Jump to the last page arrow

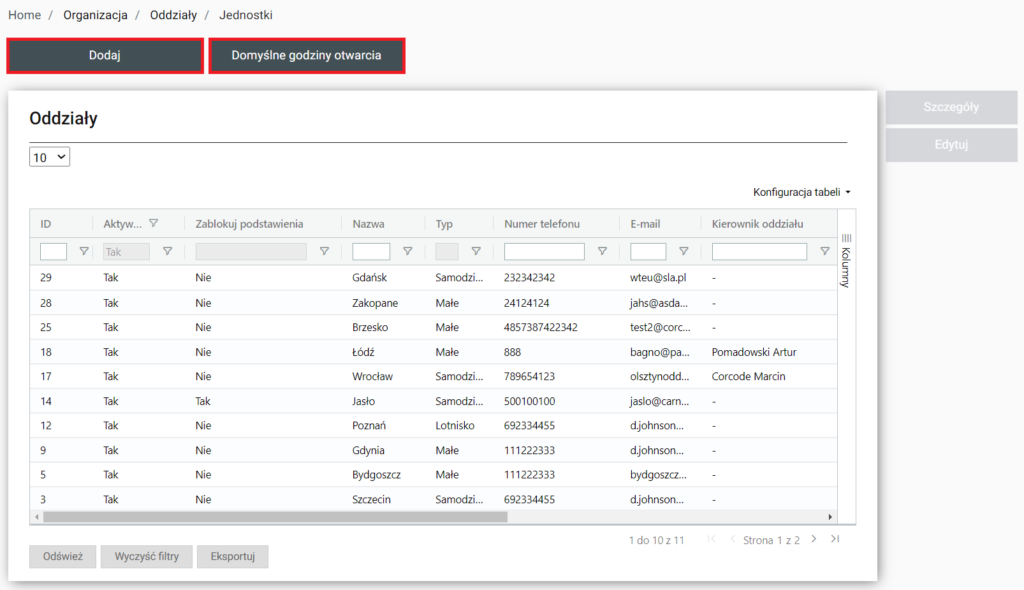(x=835, y=540)
